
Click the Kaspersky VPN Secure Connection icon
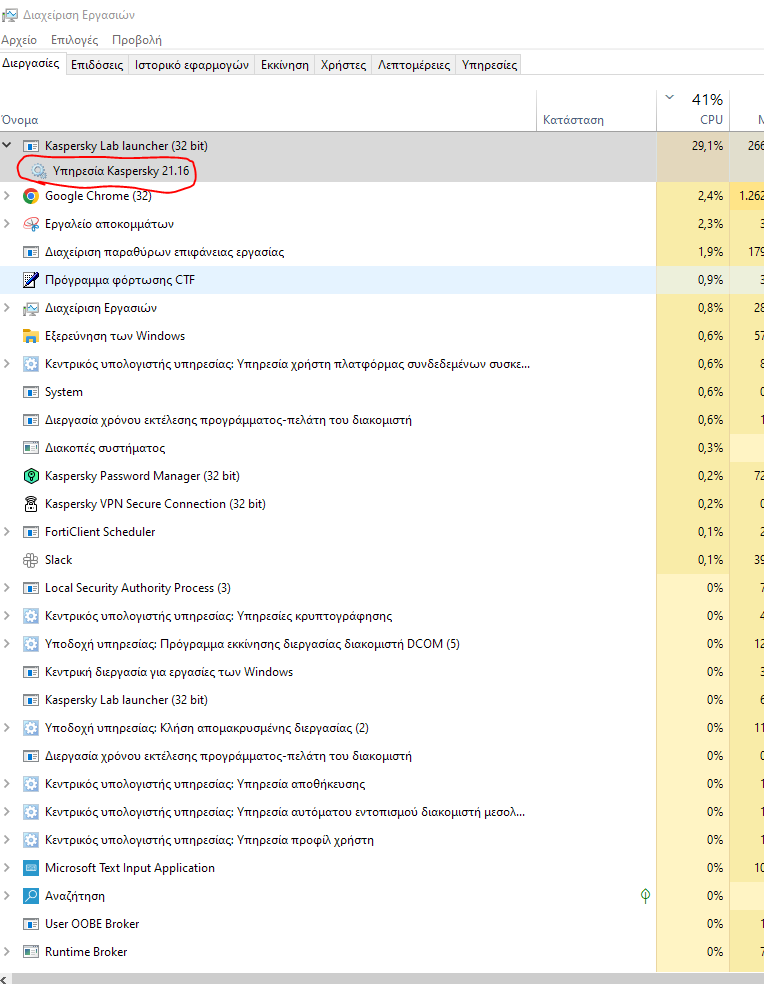tap(31, 504)
